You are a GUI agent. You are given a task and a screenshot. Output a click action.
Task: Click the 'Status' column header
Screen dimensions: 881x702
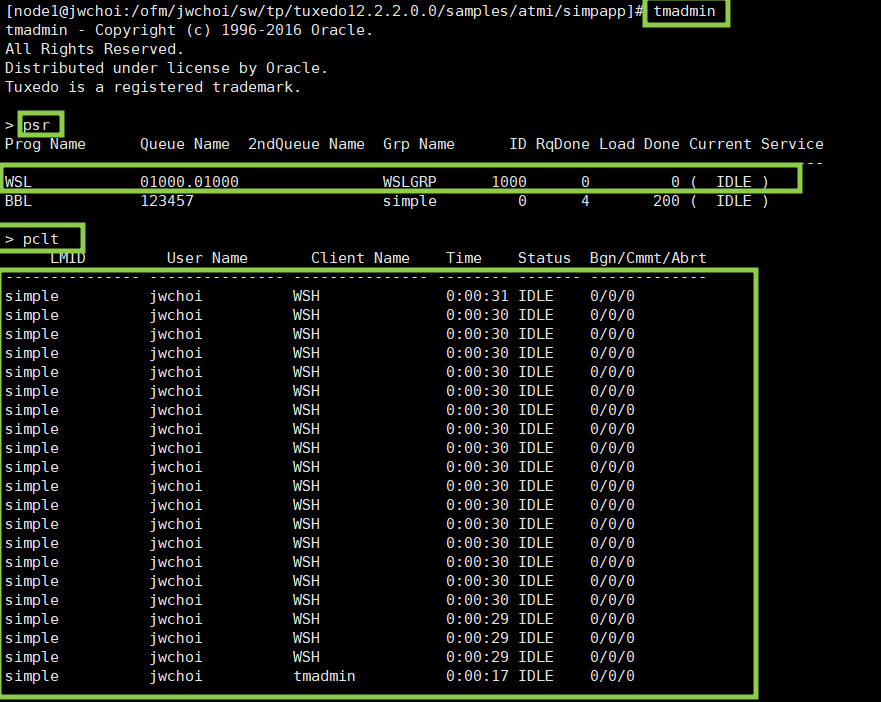click(x=544, y=259)
